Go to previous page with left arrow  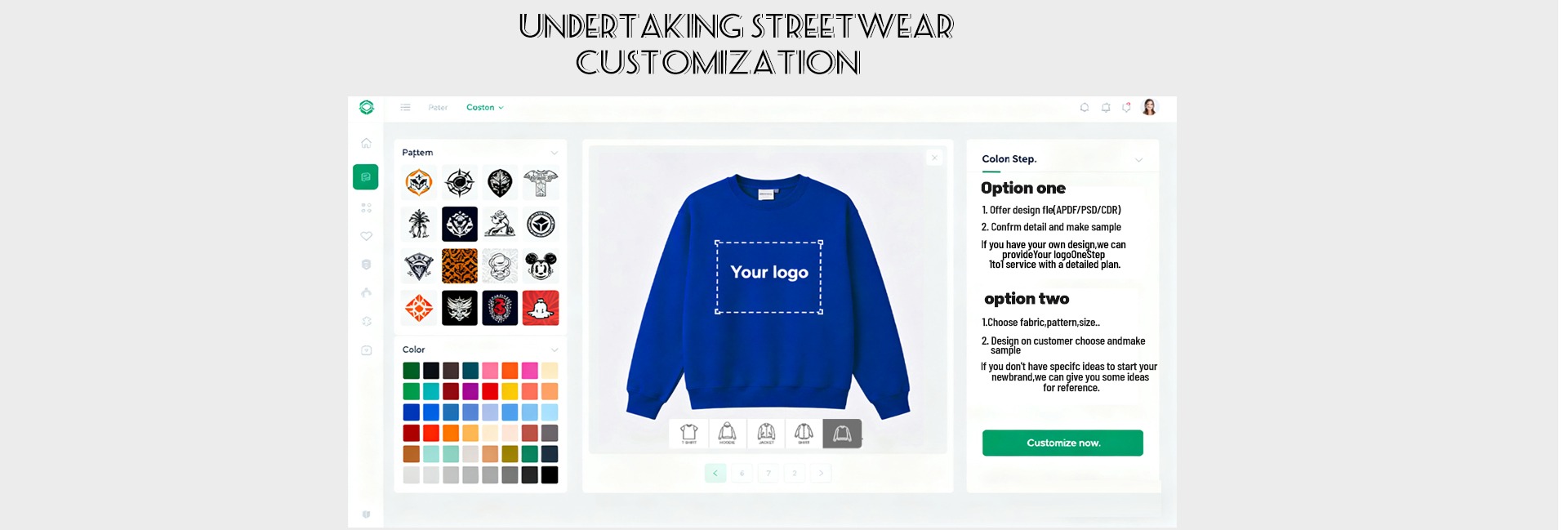point(715,473)
